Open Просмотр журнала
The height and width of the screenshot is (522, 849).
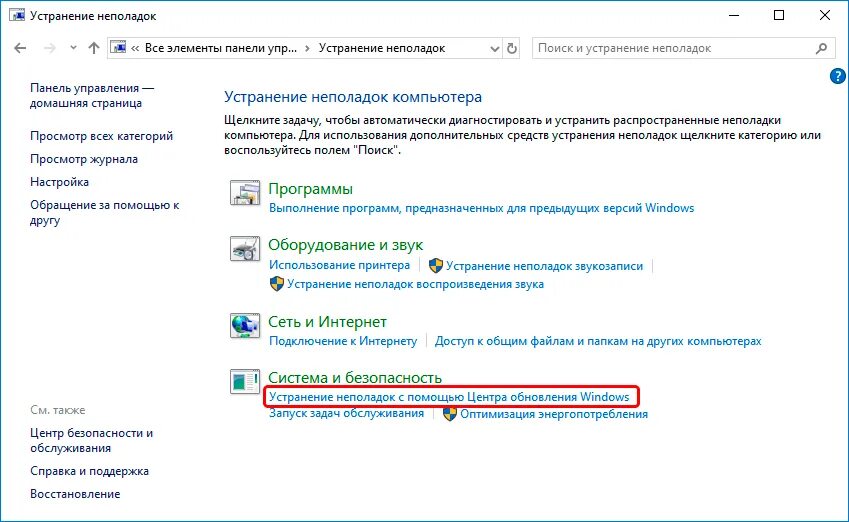(x=84, y=159)
